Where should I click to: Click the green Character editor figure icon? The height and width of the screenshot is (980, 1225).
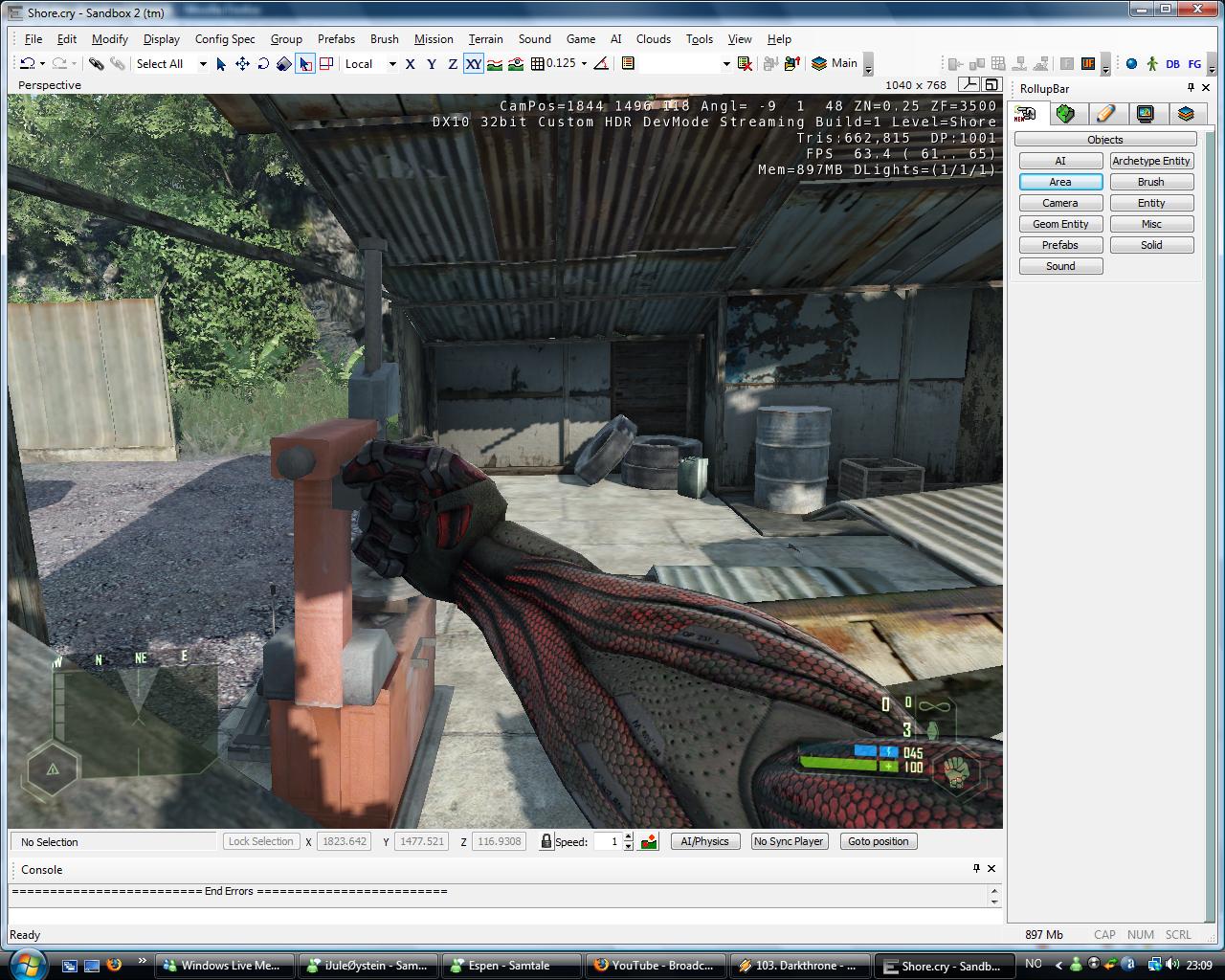[x=1152, y=63]
